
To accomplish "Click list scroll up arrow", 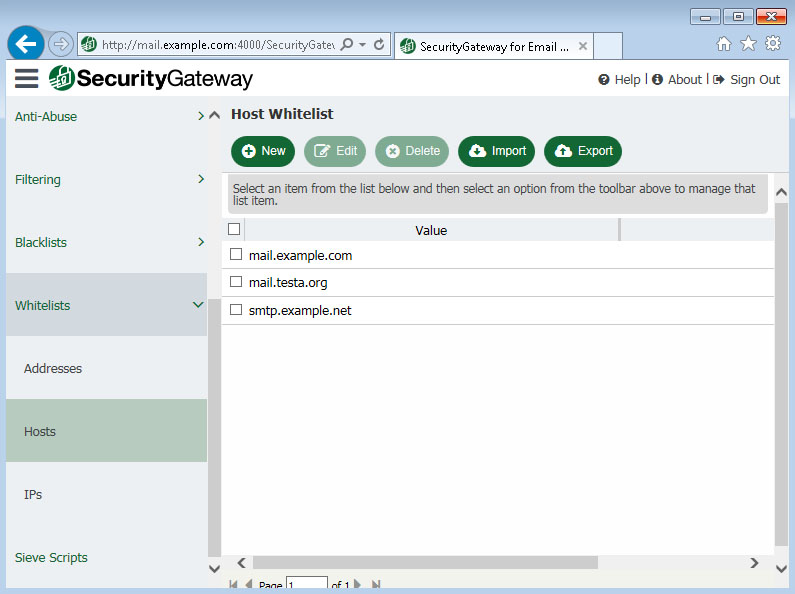I will [x=781, y=192].
